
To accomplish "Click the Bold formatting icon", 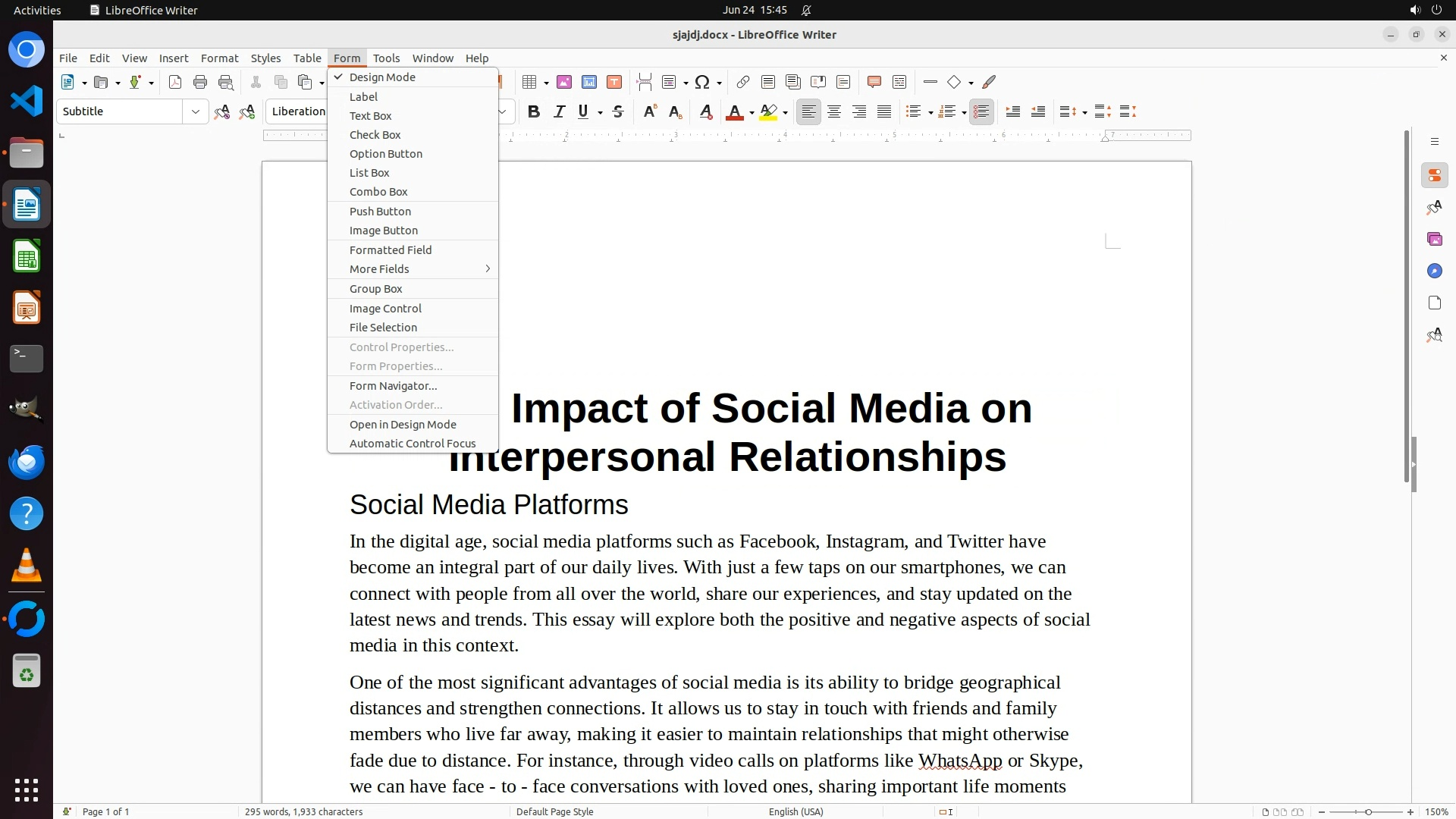I will [533, 111].
